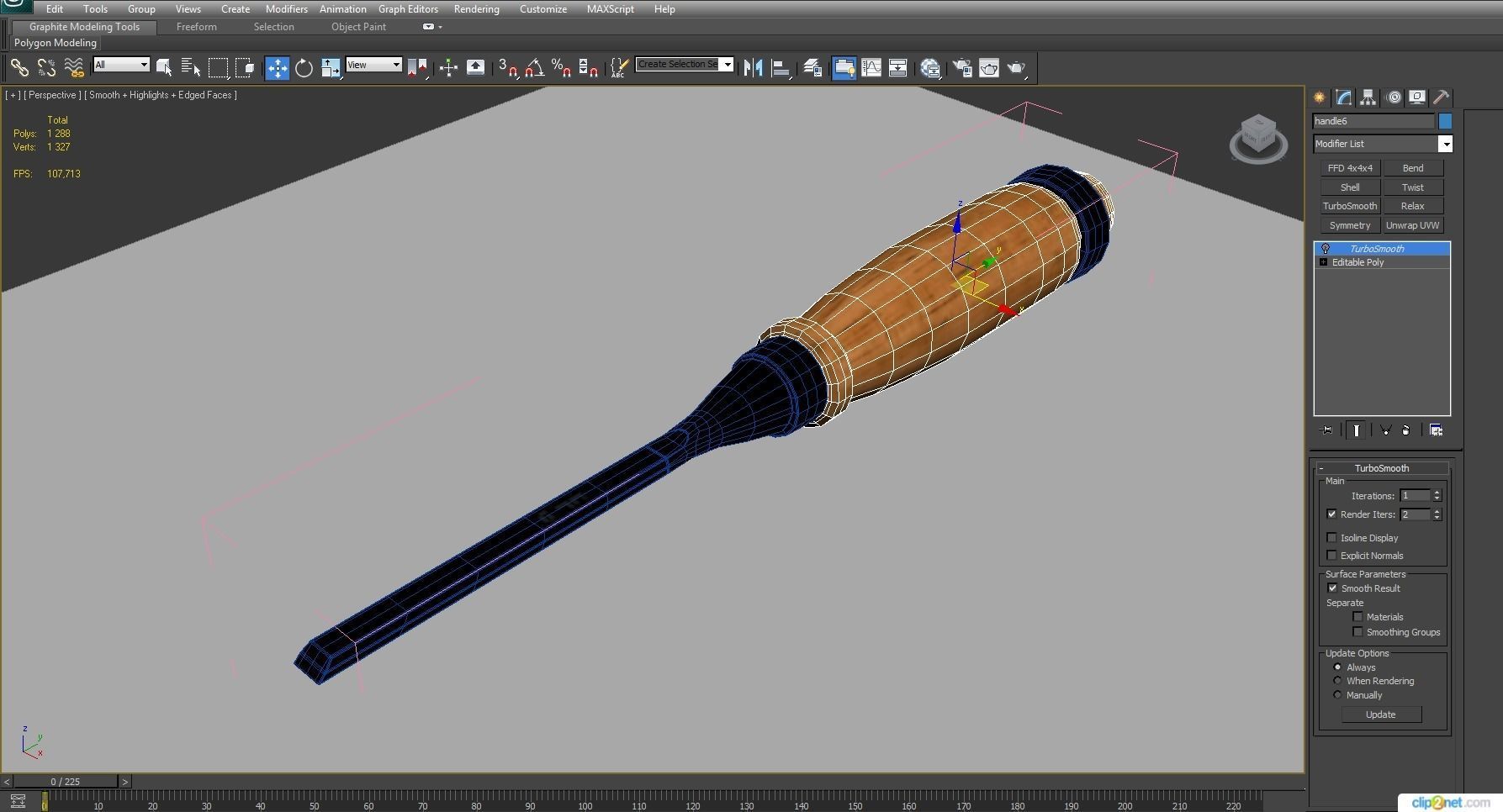The image size is (1503, 812).
Task: Expand Editable Poly plus in stack
Action: (1323, 262)
